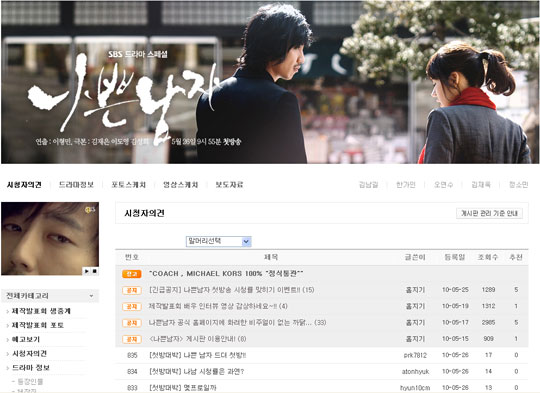Click the 공지 badge beside the 긴급공지 post
Viewport: 540px width, 393px height.
click(132, 290)
